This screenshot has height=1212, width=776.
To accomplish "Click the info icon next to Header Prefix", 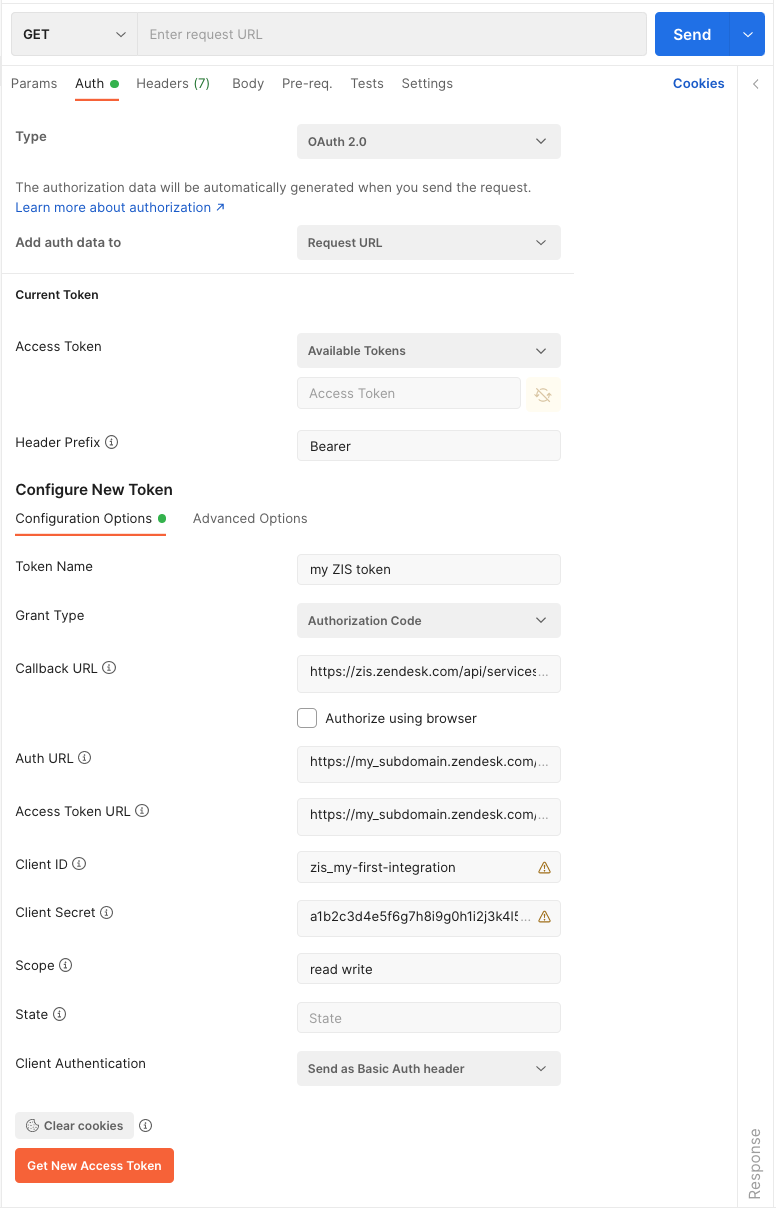I will 112,442.
